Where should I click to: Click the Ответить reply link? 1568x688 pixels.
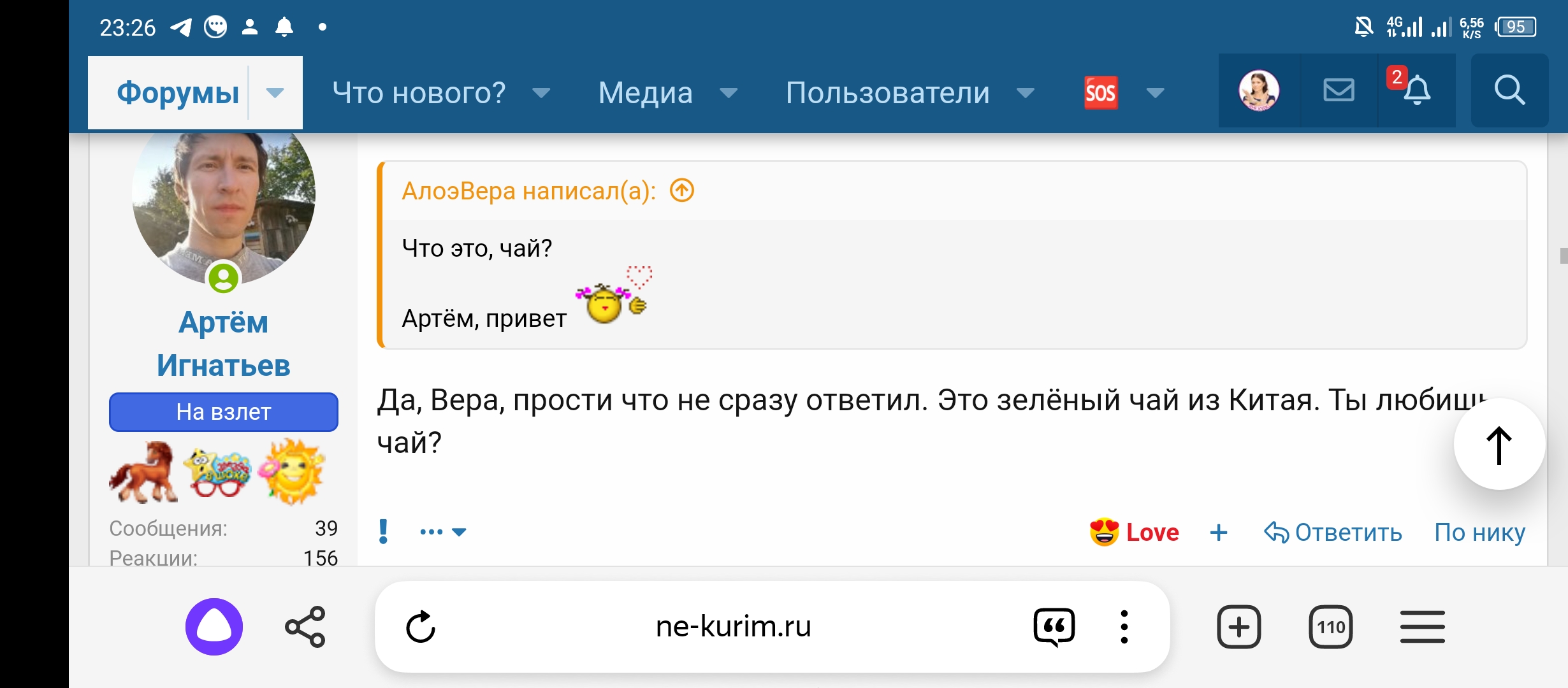[1333, 533]
